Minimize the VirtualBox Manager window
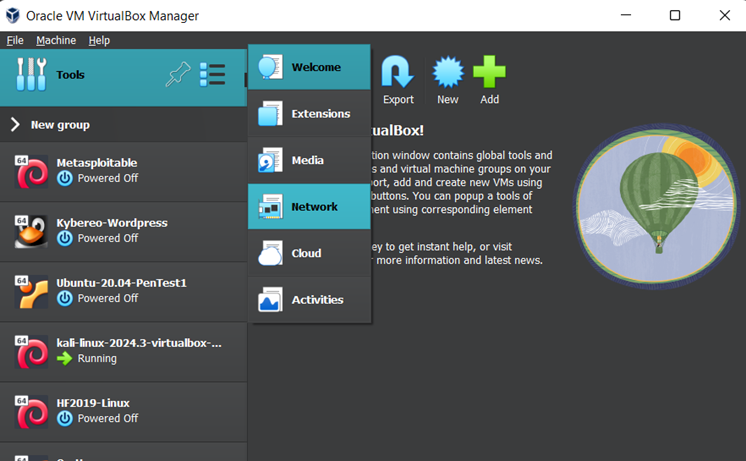The image size is (746, 461). pos(626,15)
